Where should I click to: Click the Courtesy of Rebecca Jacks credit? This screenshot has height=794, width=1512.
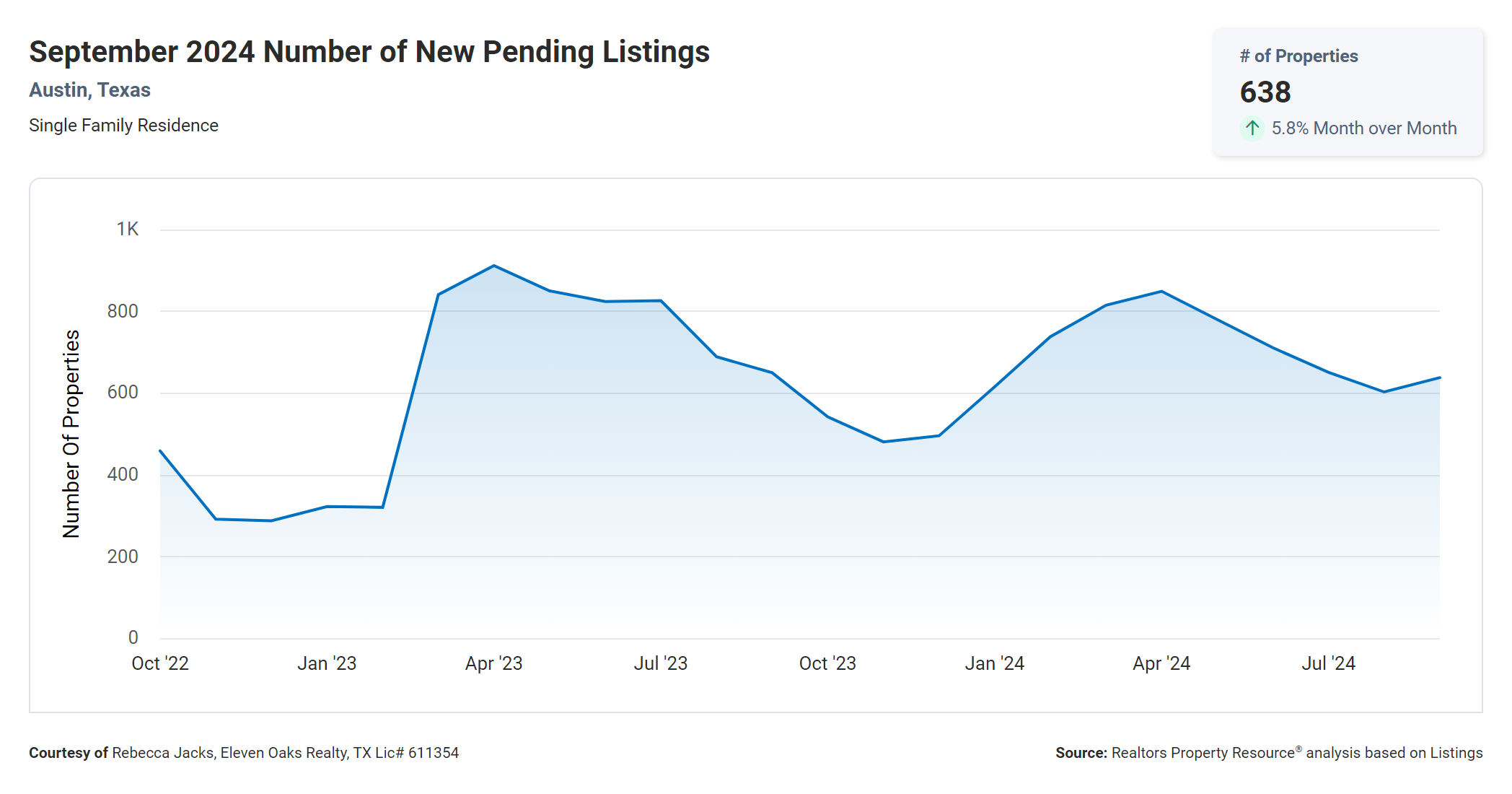click(x=244, y=753)
